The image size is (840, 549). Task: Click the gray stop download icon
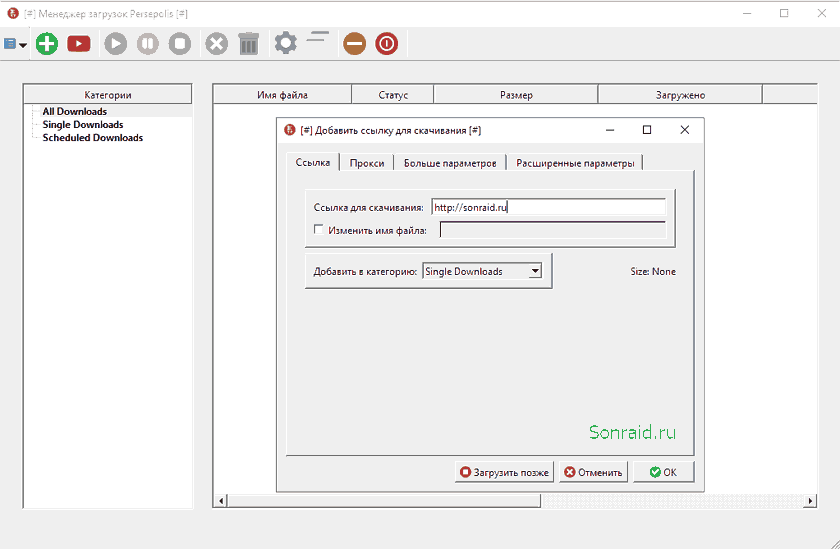(180, 43)
